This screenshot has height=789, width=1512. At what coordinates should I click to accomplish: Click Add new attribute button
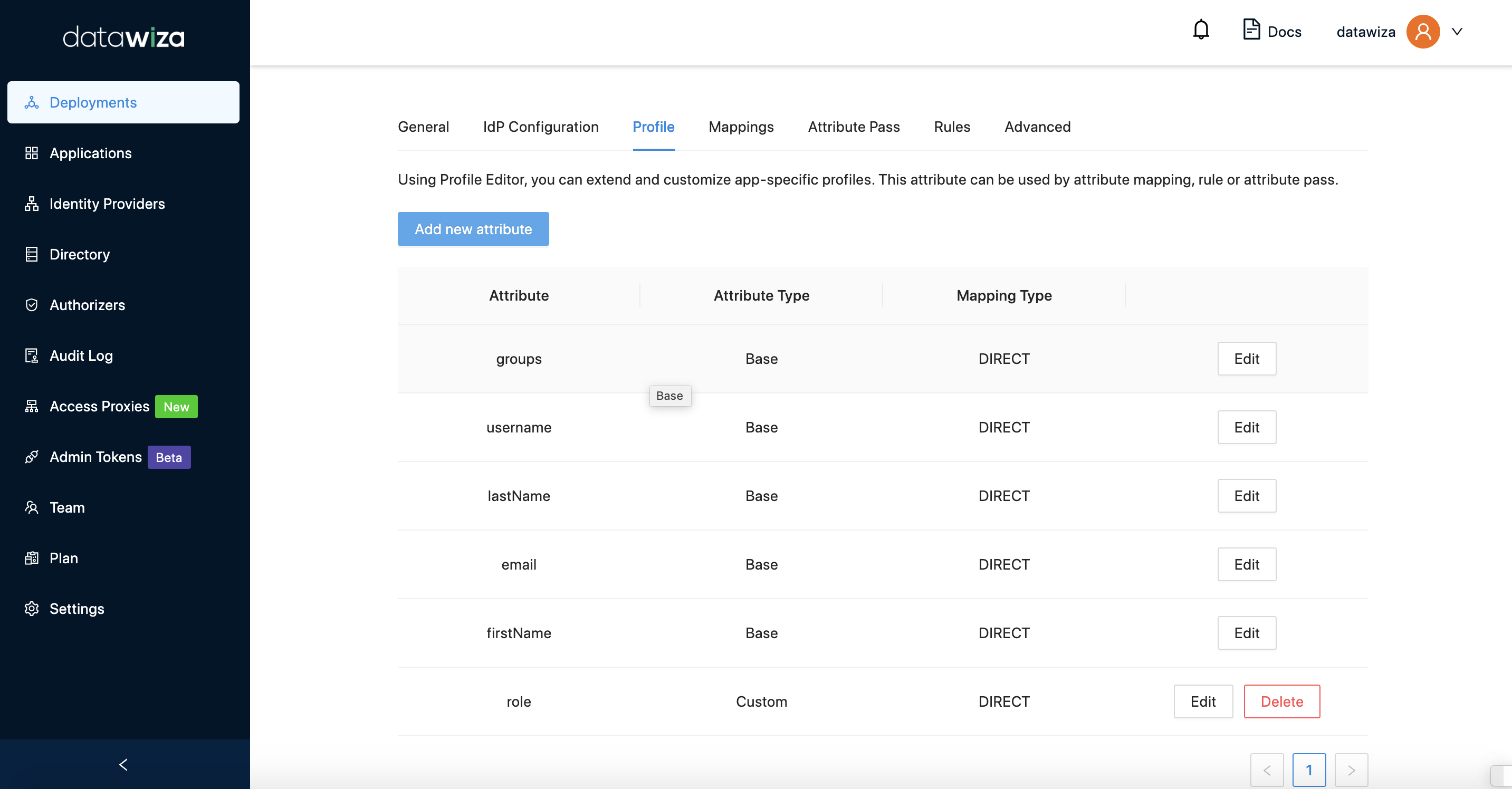[473, 229]
